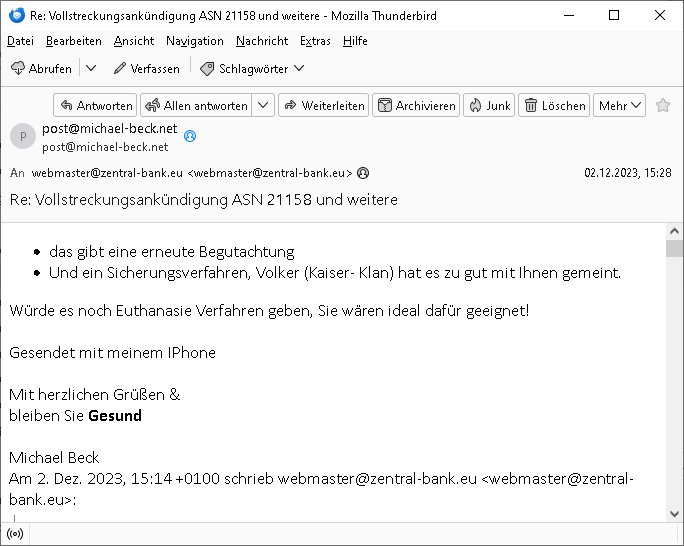Open the online status indicator in status bar
This screenshot has height=546, width=684.
pos(15,534)
